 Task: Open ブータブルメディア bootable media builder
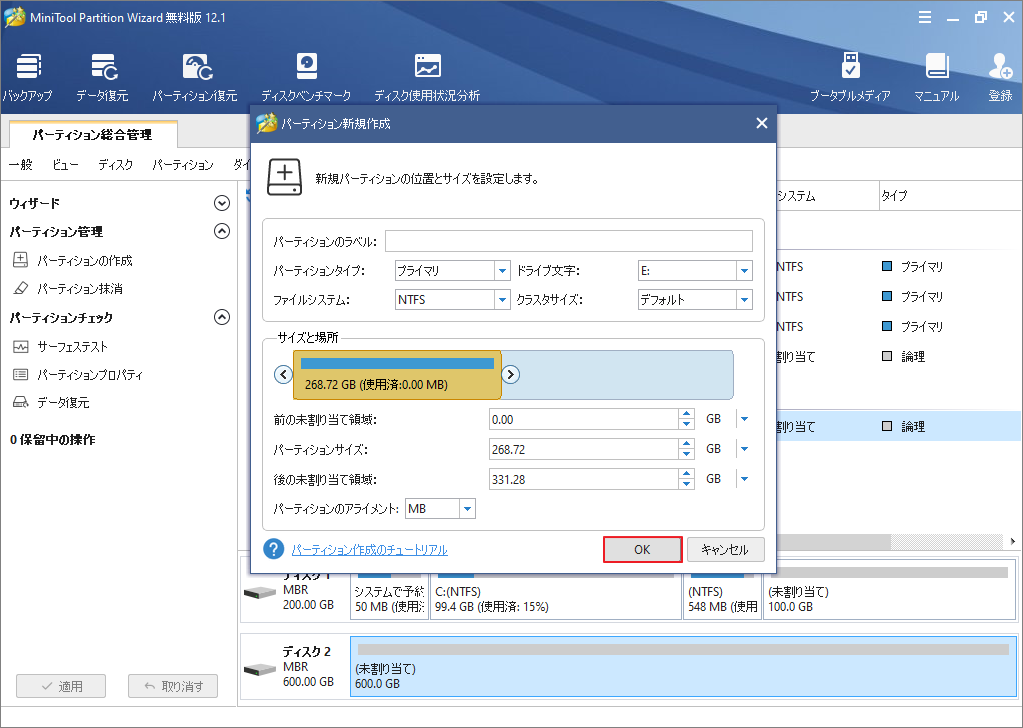[x=850, y=77]
